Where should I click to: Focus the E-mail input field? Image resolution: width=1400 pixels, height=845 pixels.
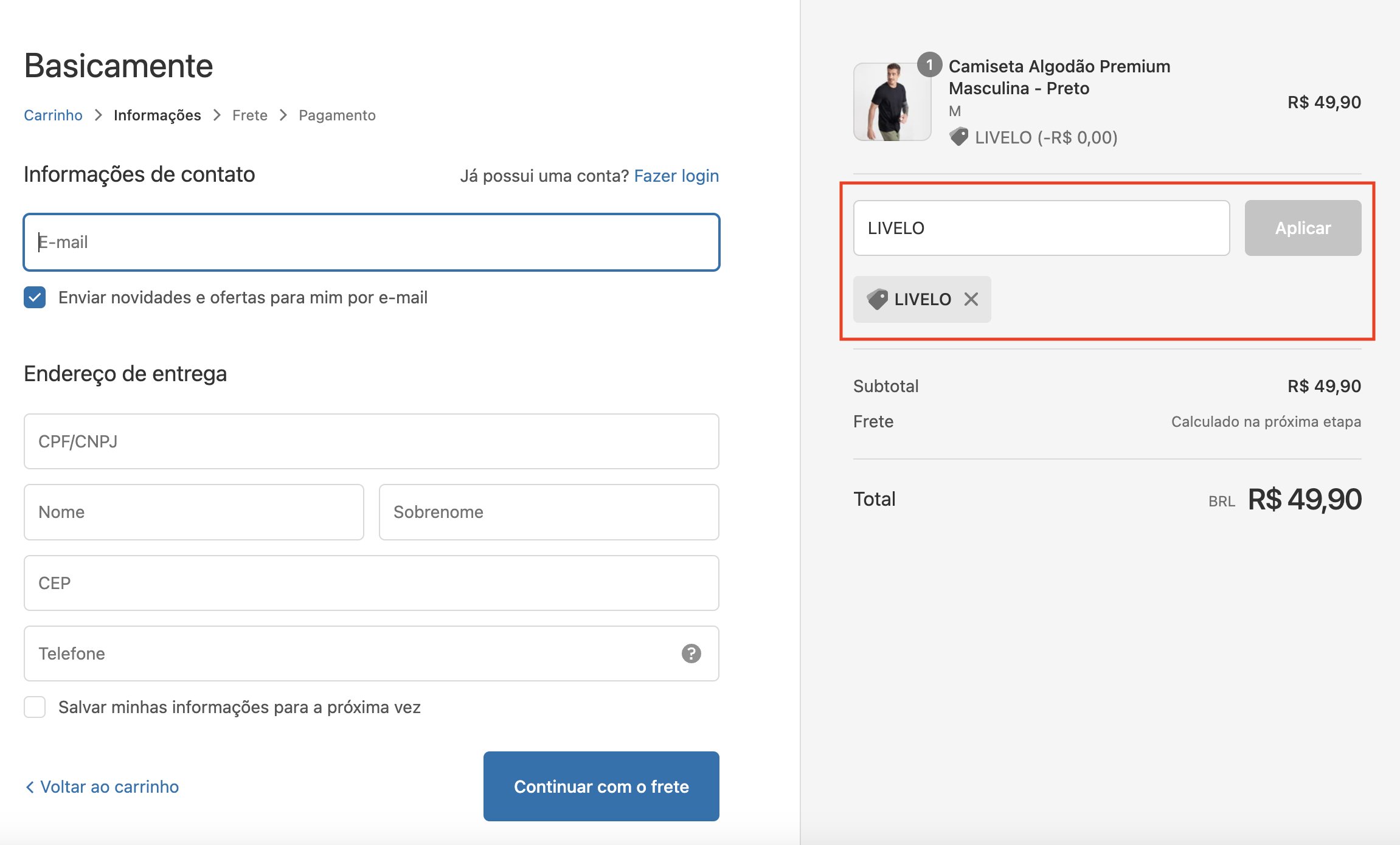click(x=372, y=242)
